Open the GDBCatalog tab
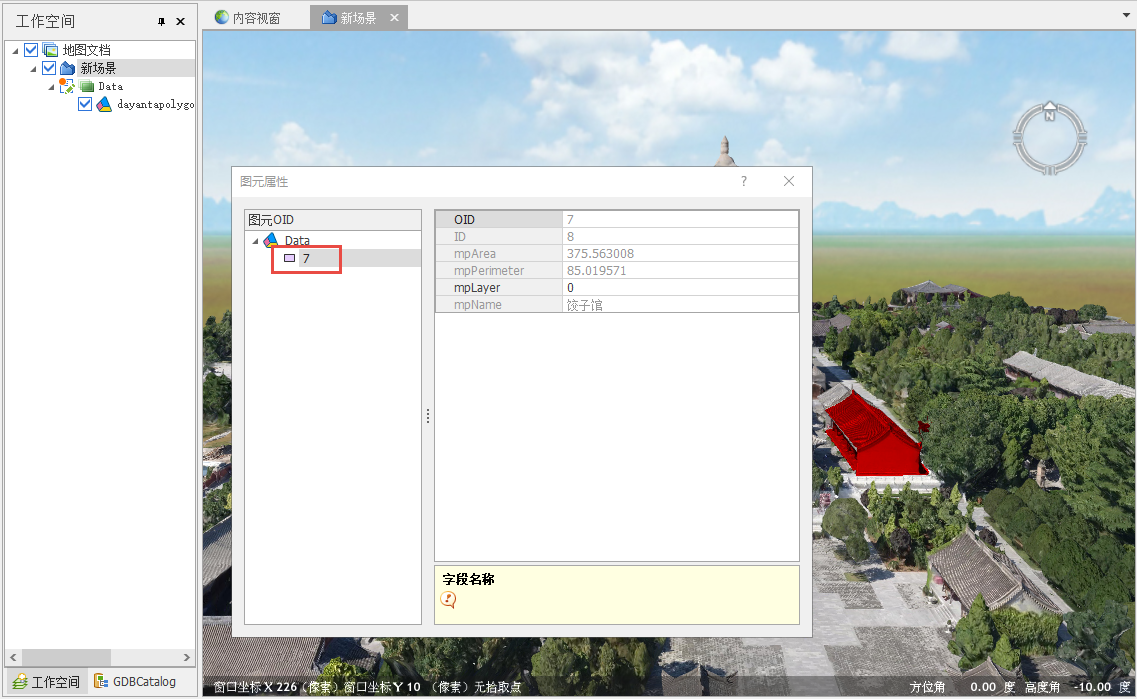The height and width of the screenshot is (699, 1137). tap(135, 682)
